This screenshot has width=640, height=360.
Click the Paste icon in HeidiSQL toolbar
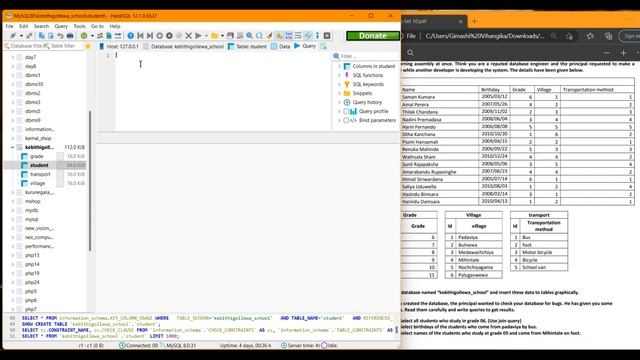(51, 36)
